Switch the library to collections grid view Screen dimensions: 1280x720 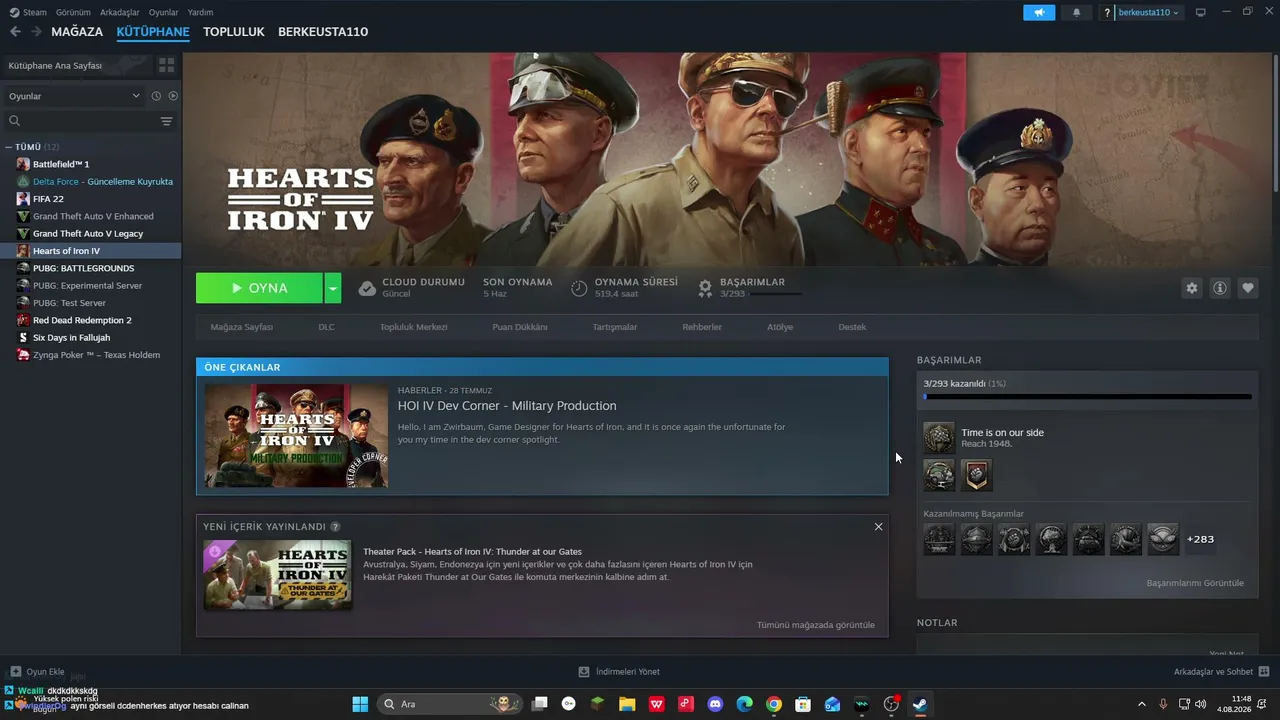(166, 65)
